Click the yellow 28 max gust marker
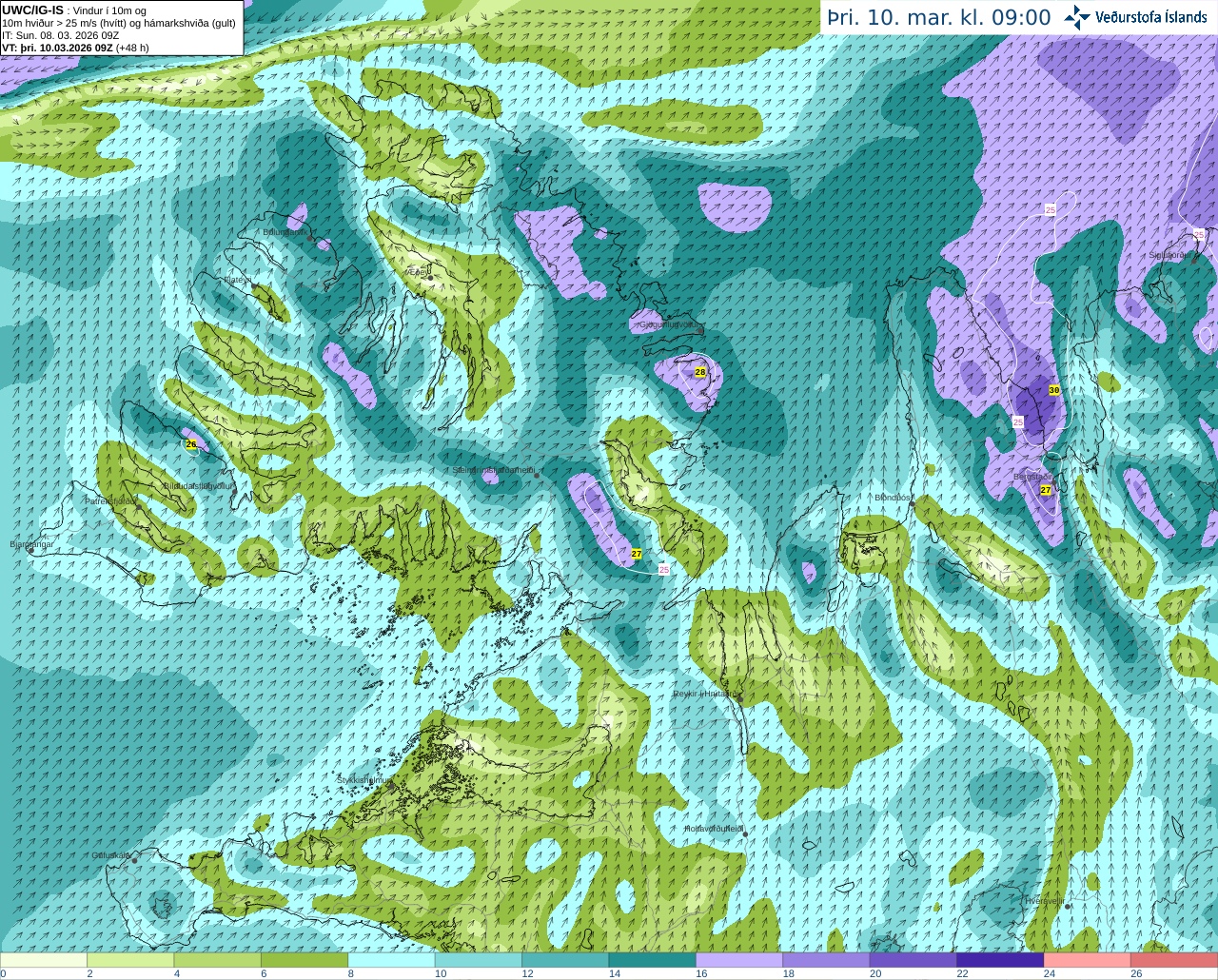This screenshot has height=980, width=1218. [700, 372]
